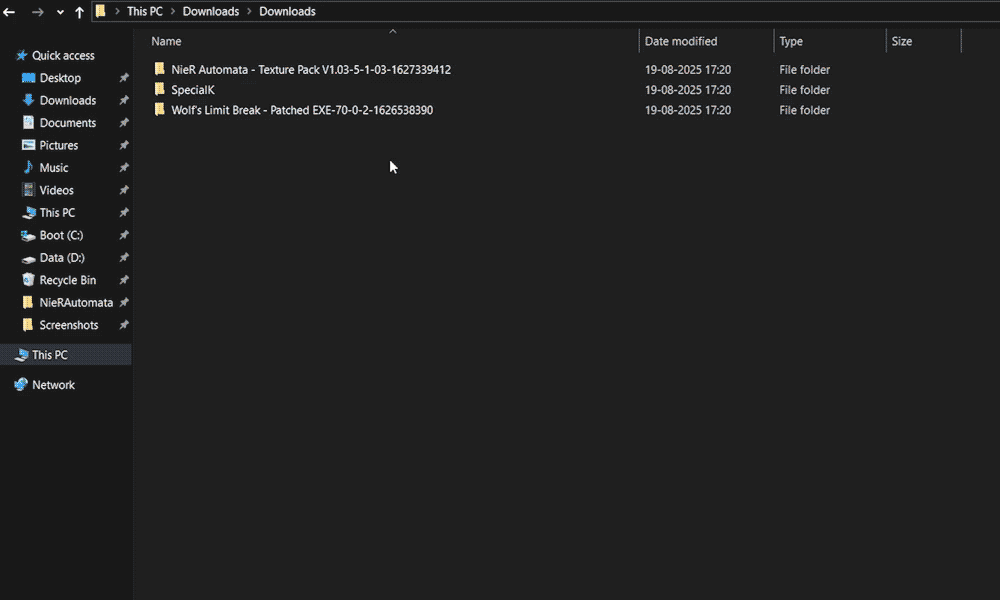Open the first Downloads breadcrumb segment
Image resolution: width=1000 pixels, height=600 pixels.
[x=210, y=11]
